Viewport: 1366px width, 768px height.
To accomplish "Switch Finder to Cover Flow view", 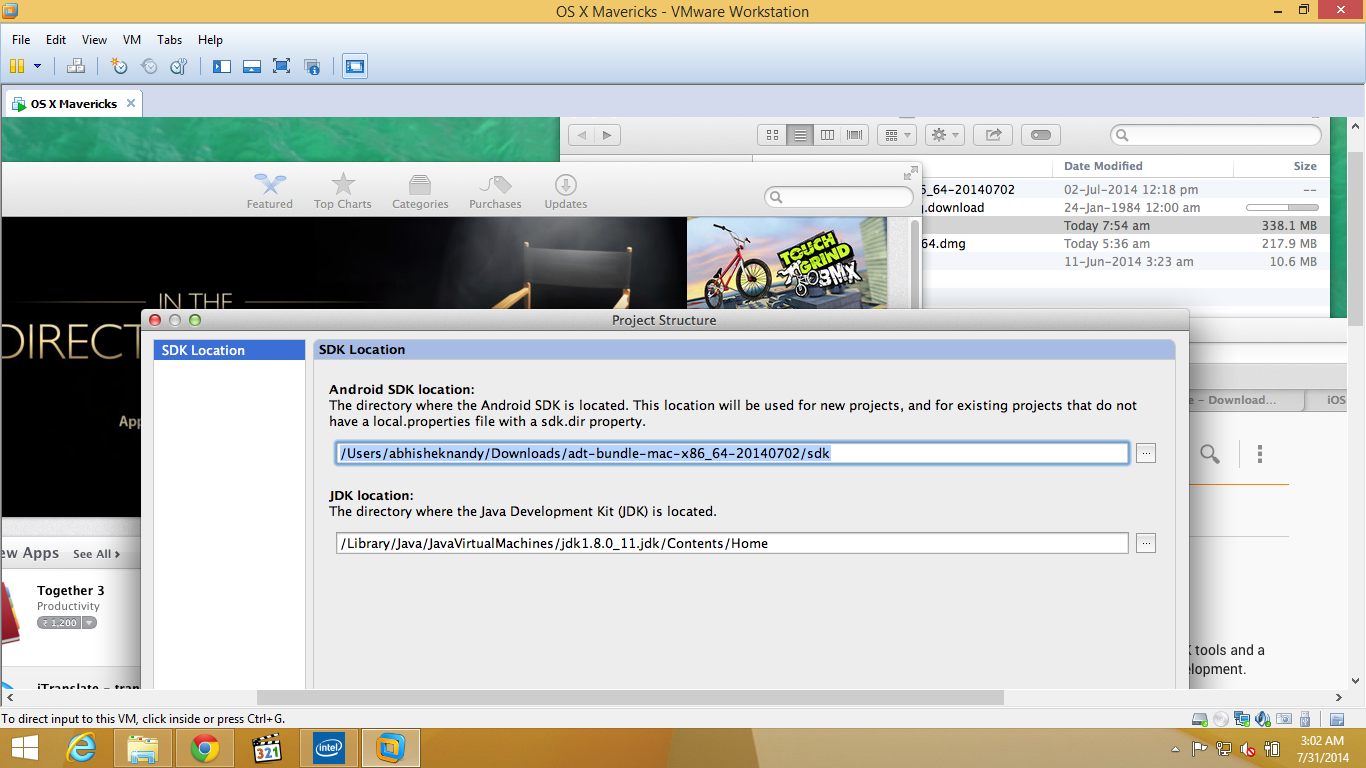I will 854,135.
